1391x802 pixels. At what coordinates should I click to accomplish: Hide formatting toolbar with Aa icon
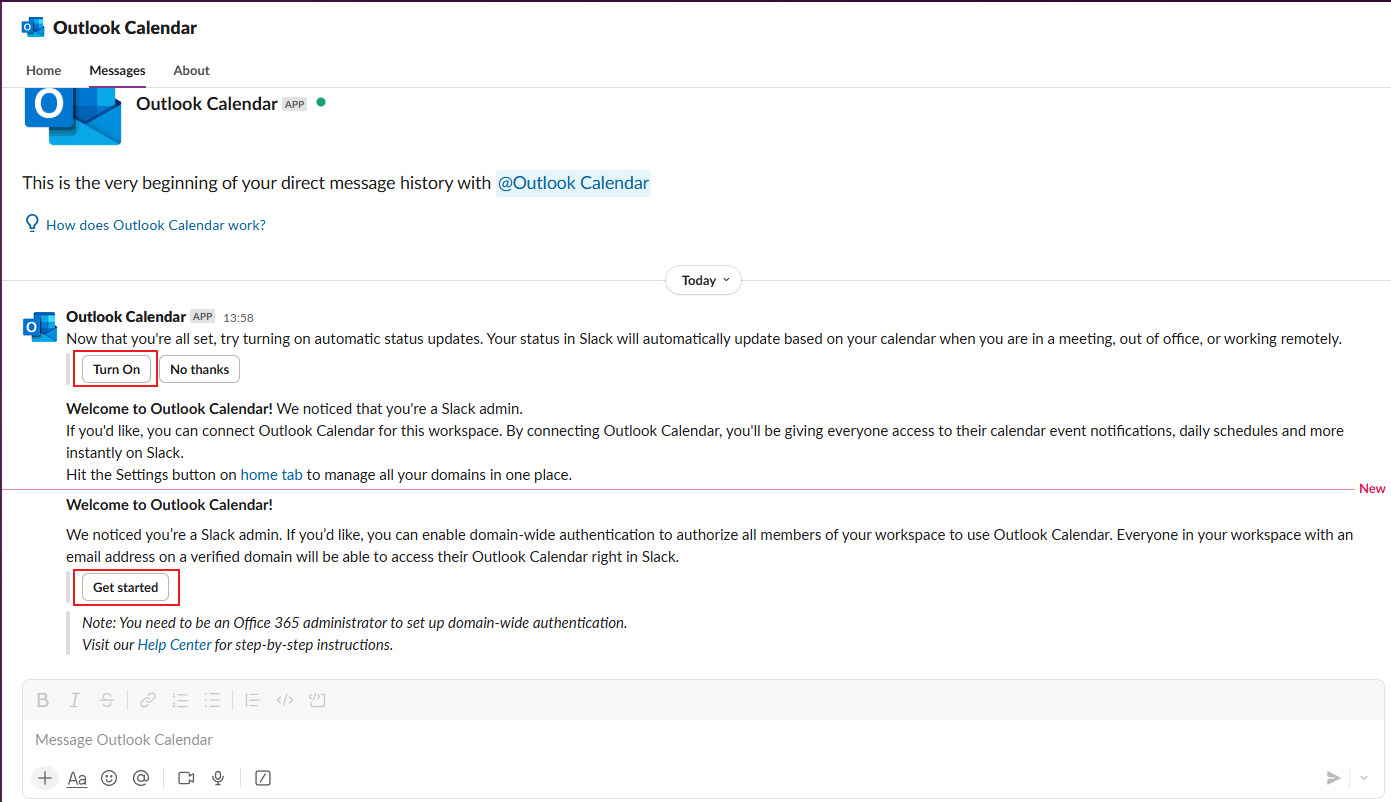77,778
